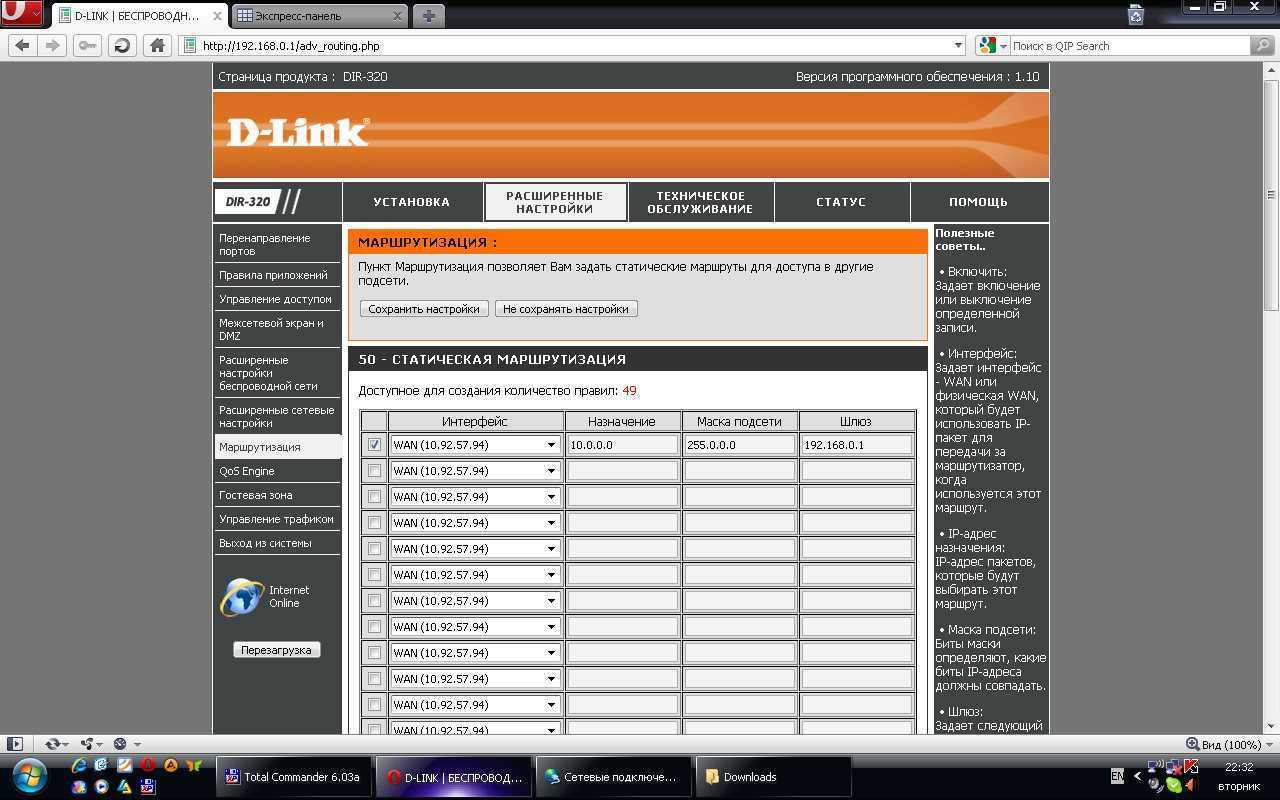Switch to the СТАТУС tab
1280x800 pixels.
coord(841,202)
